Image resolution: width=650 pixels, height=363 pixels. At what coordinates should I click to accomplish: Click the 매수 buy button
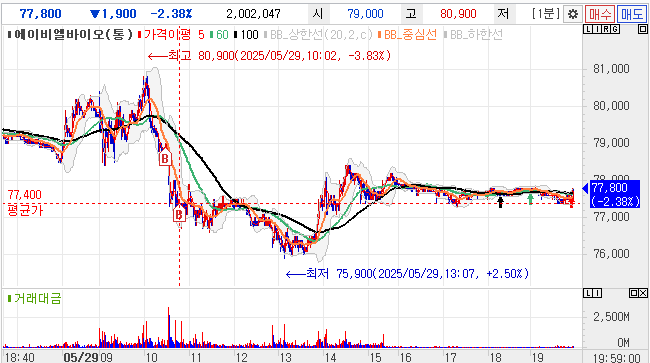600,15
